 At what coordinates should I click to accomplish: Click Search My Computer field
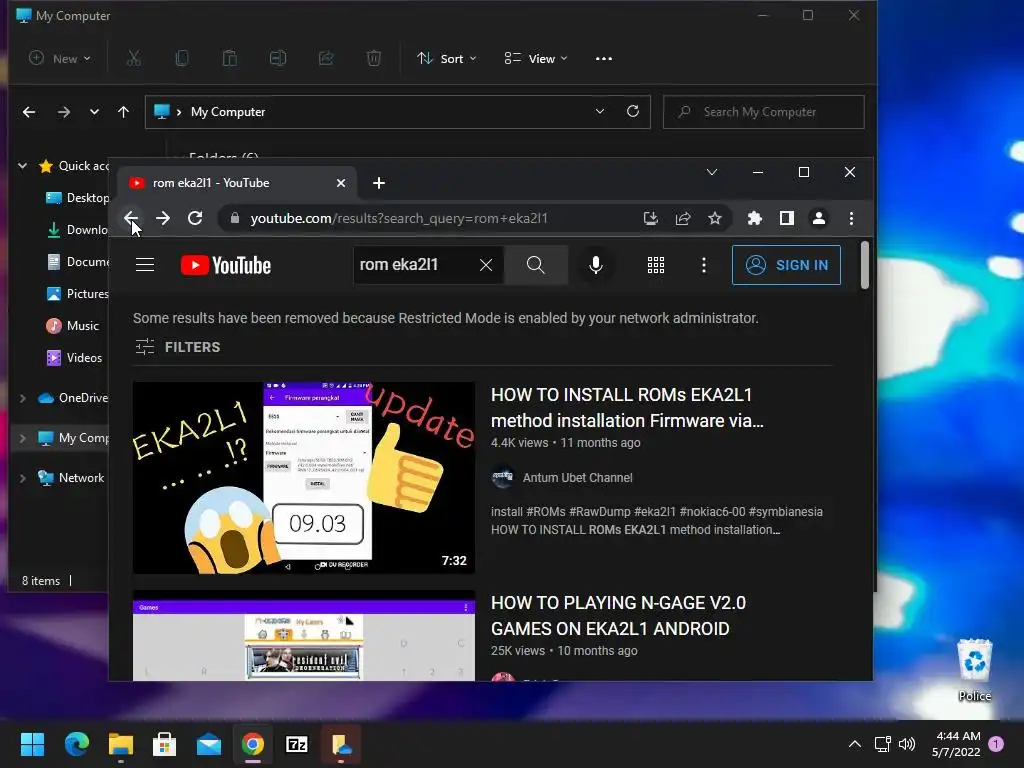[763, 112]
